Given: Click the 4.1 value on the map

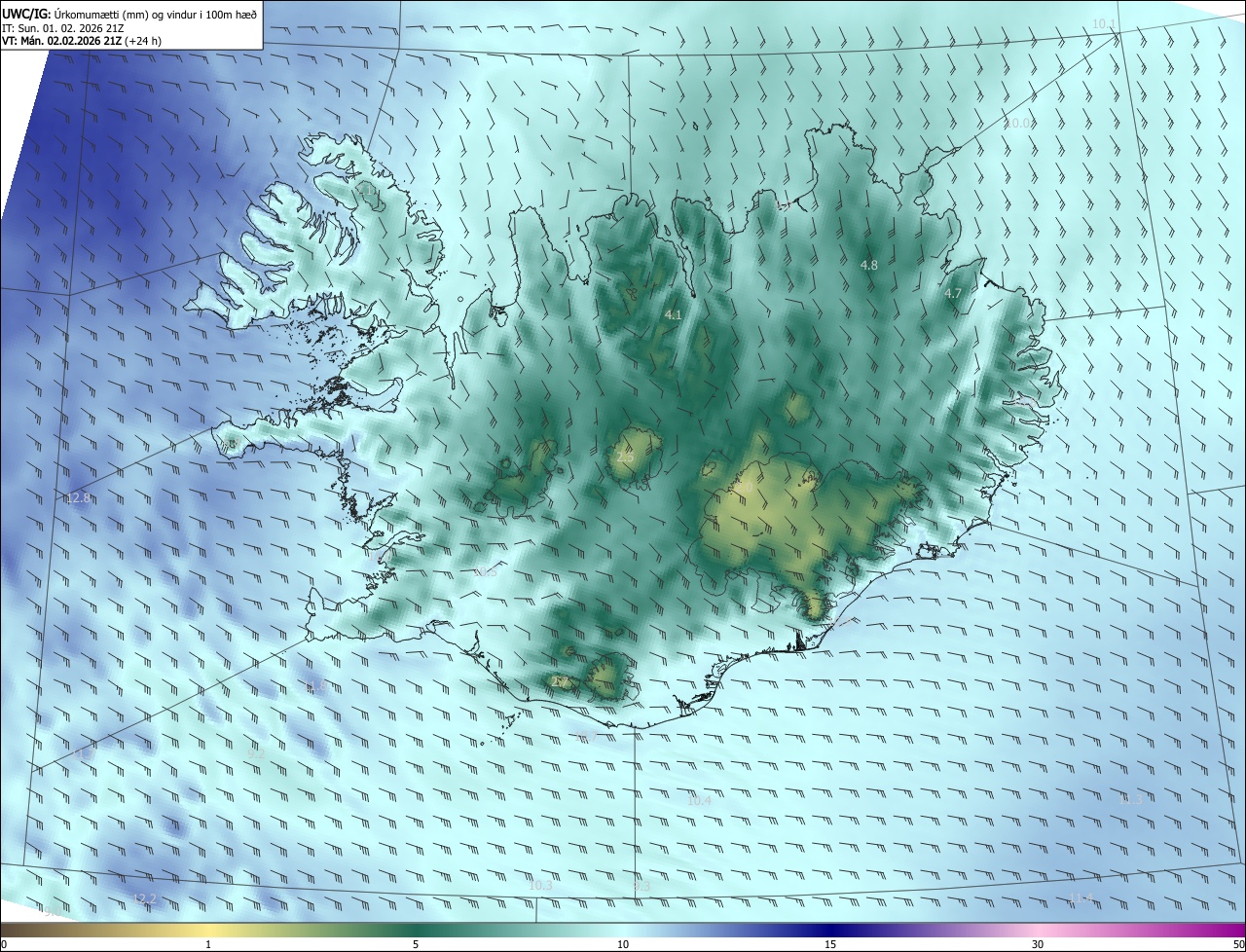Looking at the screenshot, I should click(x=673, y=315).
